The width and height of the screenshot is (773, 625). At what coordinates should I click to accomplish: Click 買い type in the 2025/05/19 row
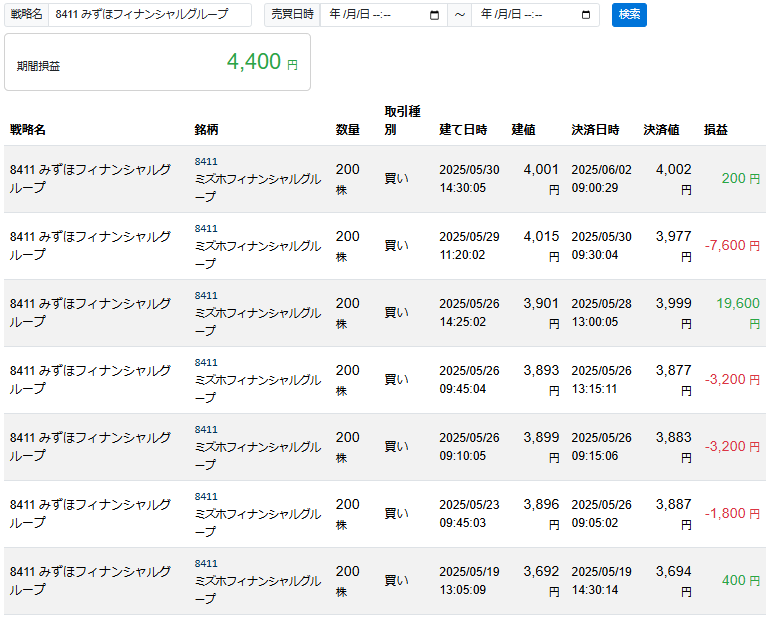click(396, 581)
